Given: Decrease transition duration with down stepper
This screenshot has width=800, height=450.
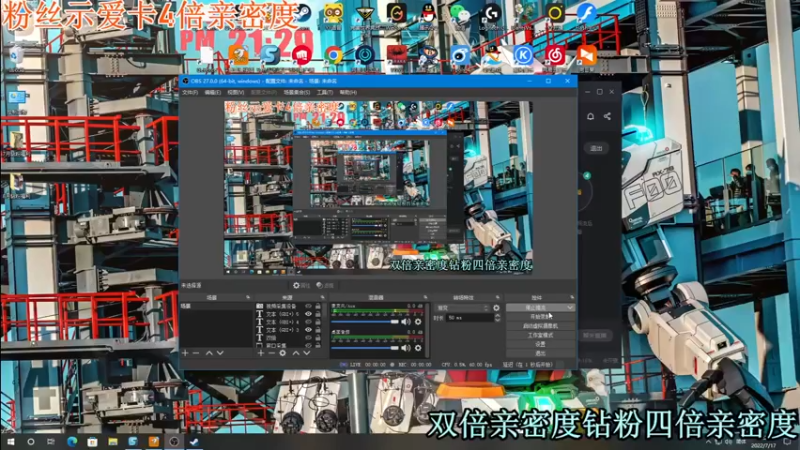Looking at the screenshot, I should [x=497, y=320].
